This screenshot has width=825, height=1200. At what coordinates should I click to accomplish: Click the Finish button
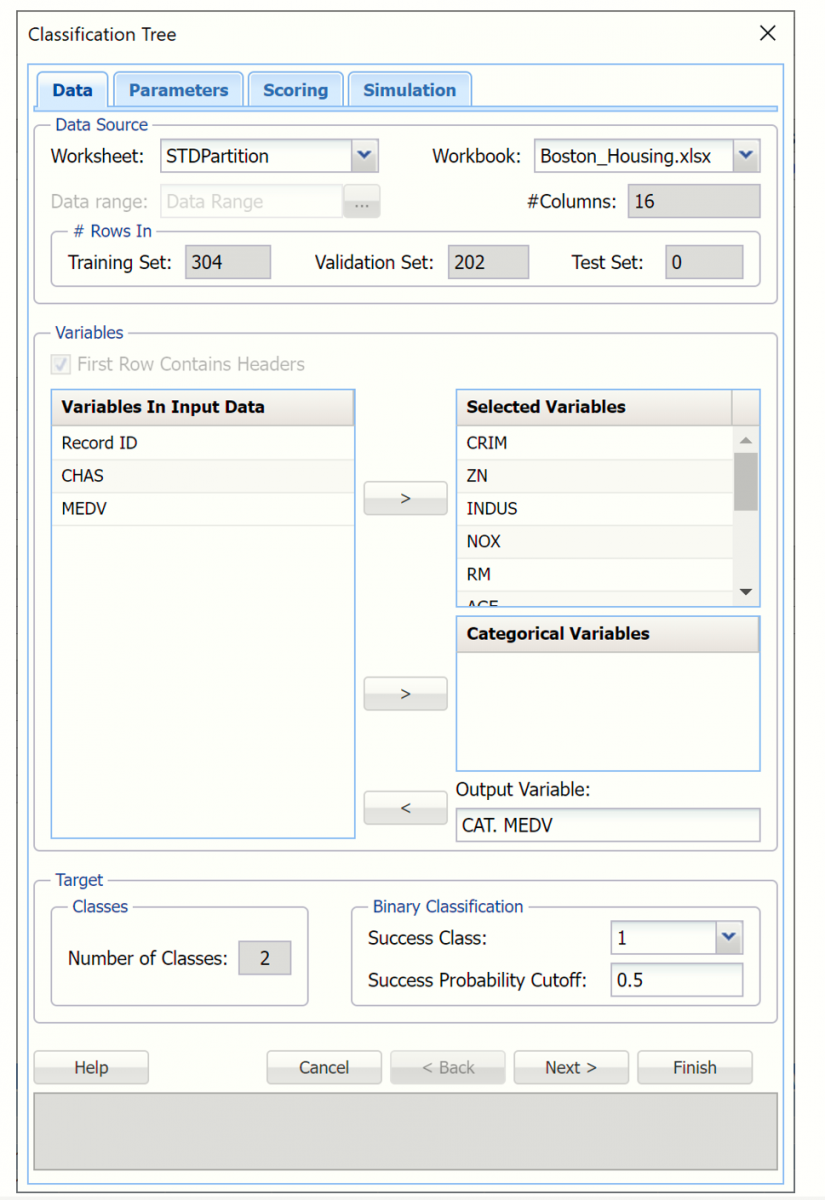tap(694, 1067)
